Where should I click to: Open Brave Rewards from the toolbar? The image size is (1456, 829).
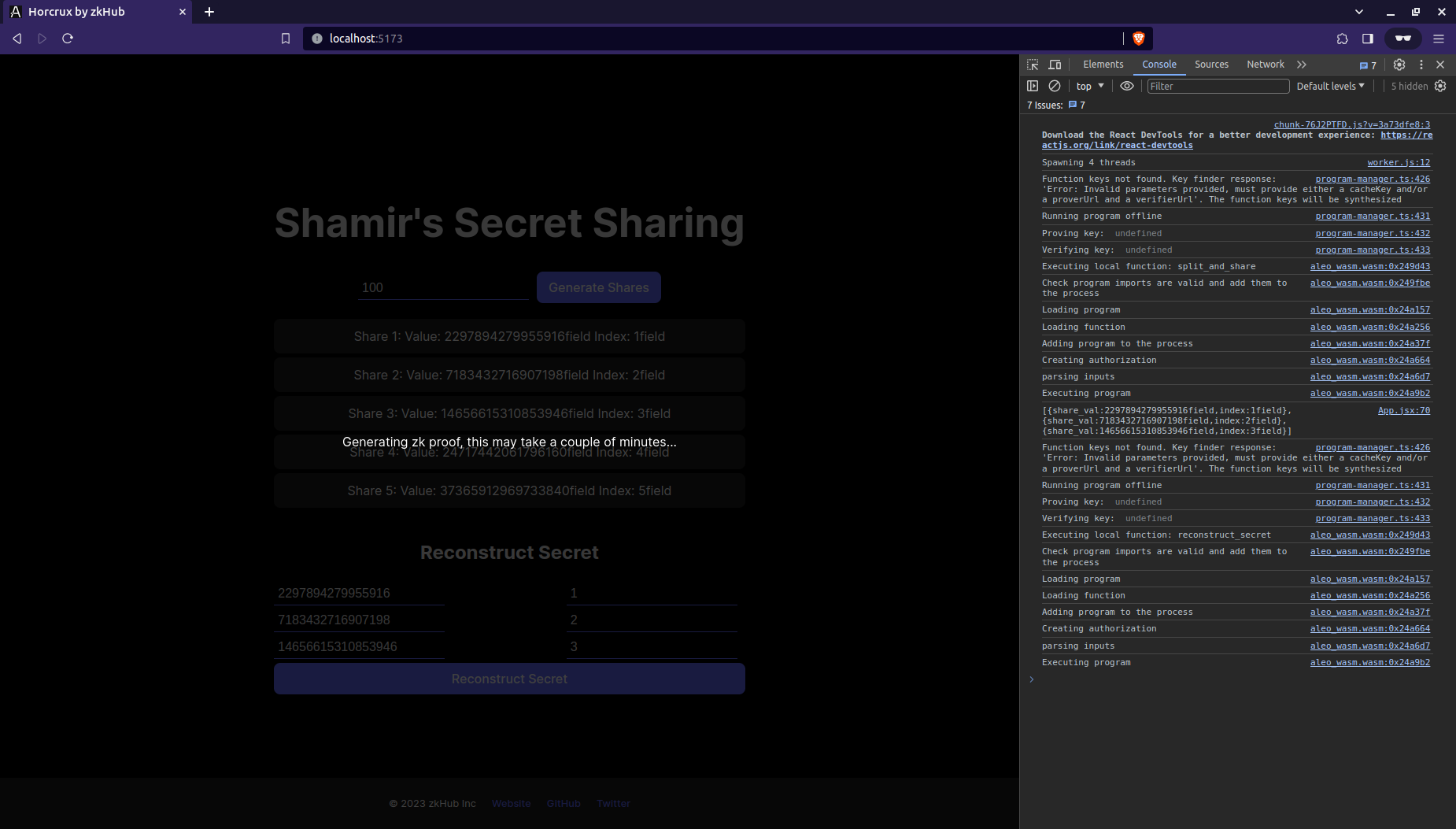(x=1402, y=38)
